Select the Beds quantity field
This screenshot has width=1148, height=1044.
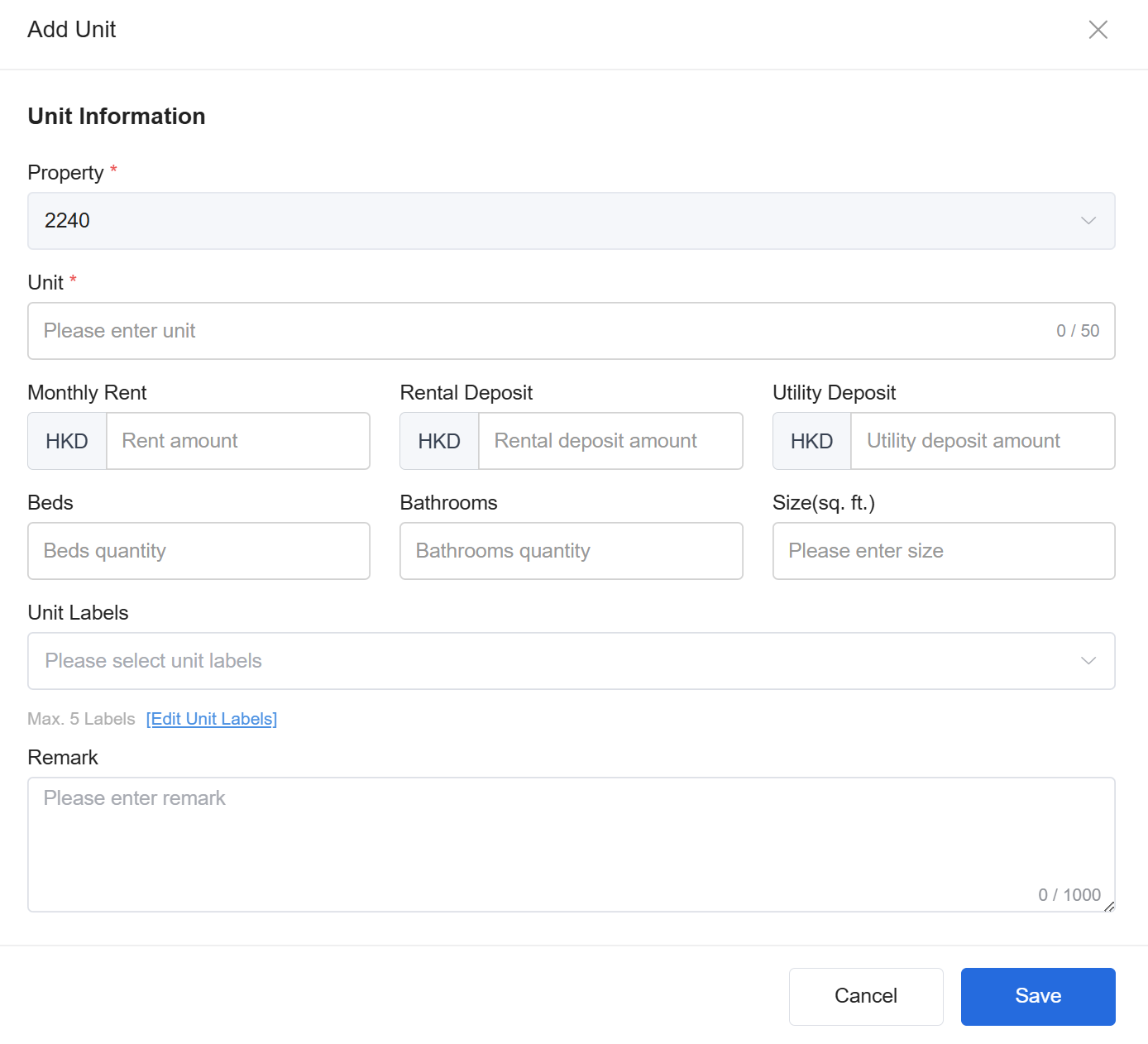[199, 551]
